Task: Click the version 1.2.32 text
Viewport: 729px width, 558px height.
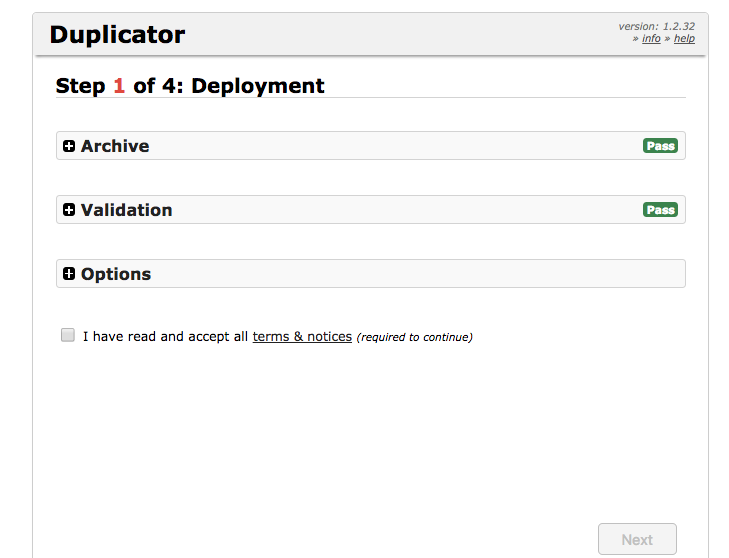Action: tap(656, 27)
